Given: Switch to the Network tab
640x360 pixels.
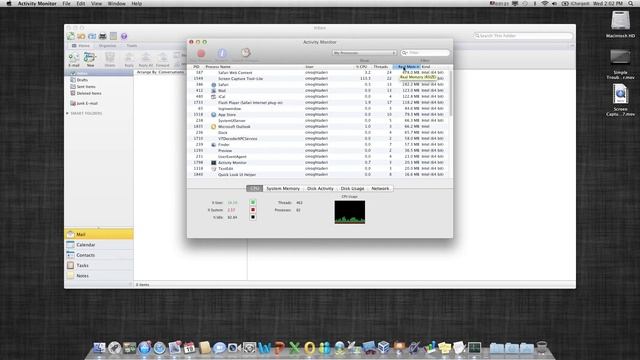Looking at the screenshot, I should pyautogui.click(x=380, y=189).
